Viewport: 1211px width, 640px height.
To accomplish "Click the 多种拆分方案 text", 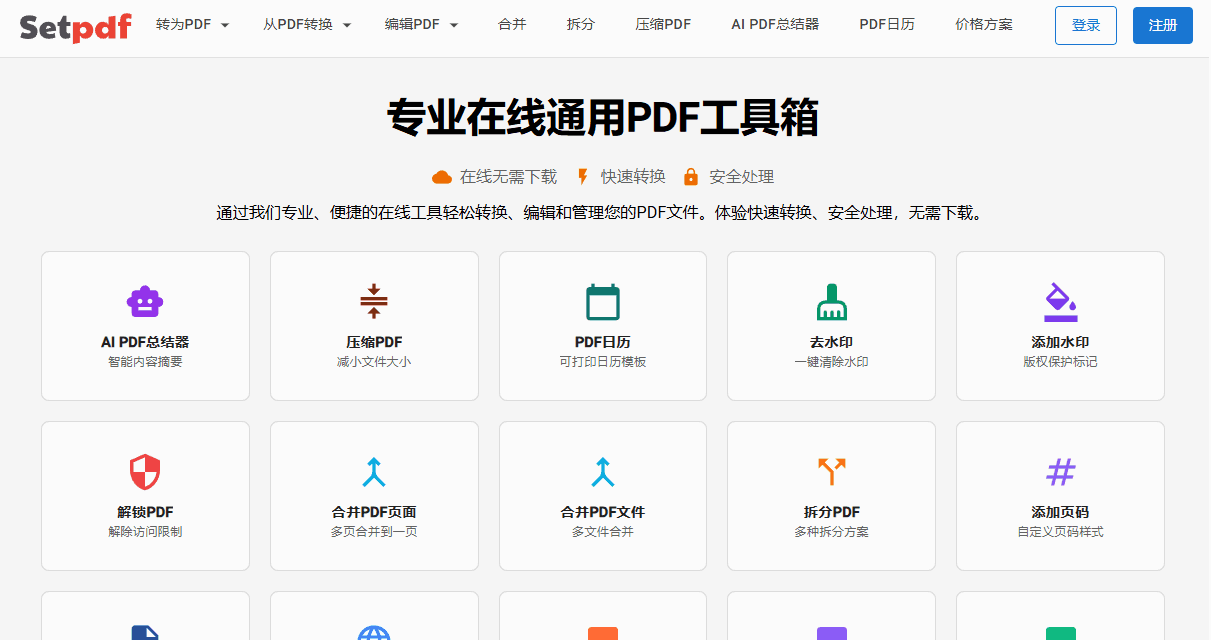I will click(831, 532).
